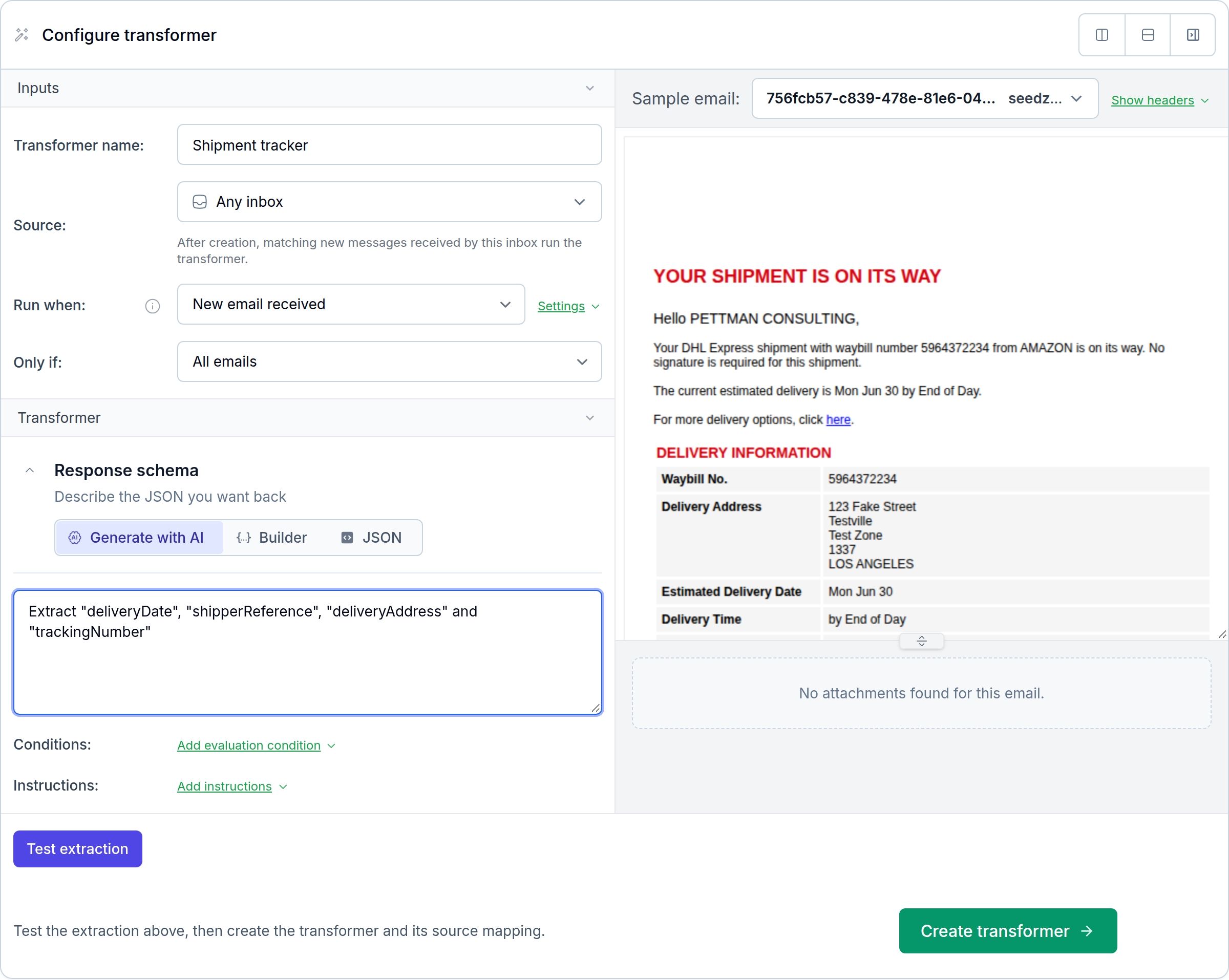Image resolution: width=1229 pixels, height=980 pixels.
Task: Open the Sample email selector dropdown
Action: pos(925,99)
